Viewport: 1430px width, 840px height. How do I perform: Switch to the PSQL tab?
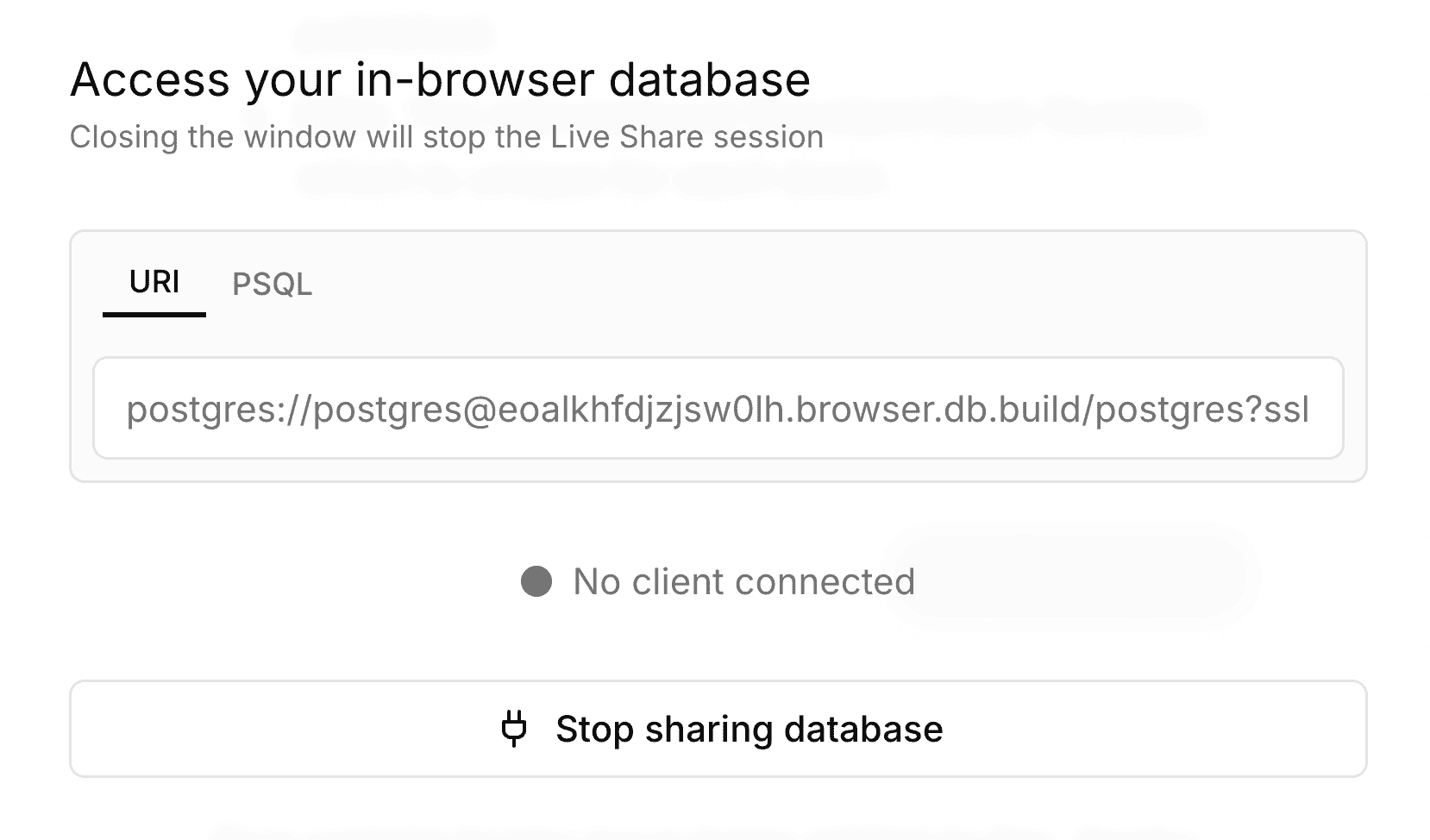point(273,284)
